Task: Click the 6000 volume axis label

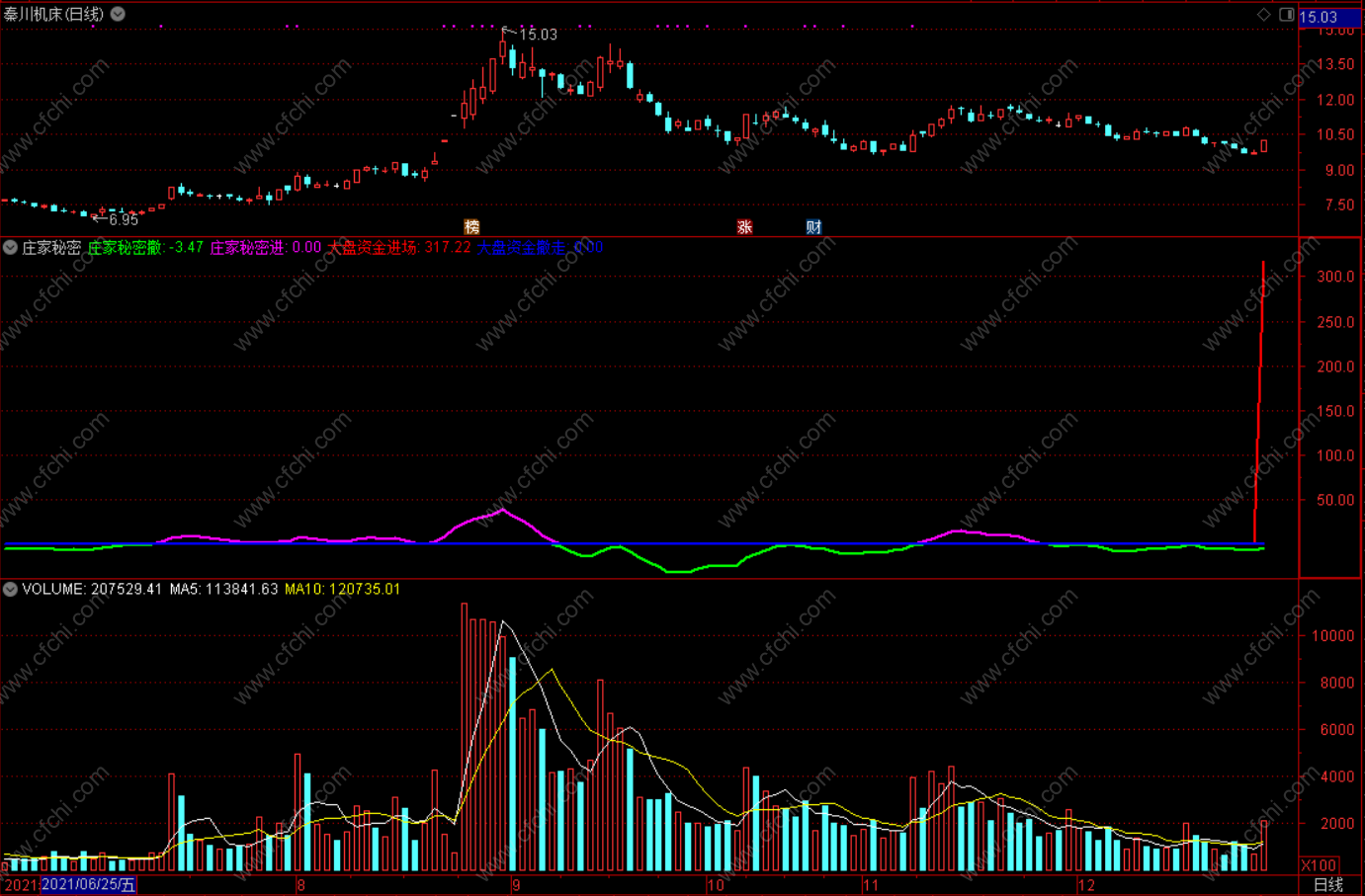Action: point(1336,729)
